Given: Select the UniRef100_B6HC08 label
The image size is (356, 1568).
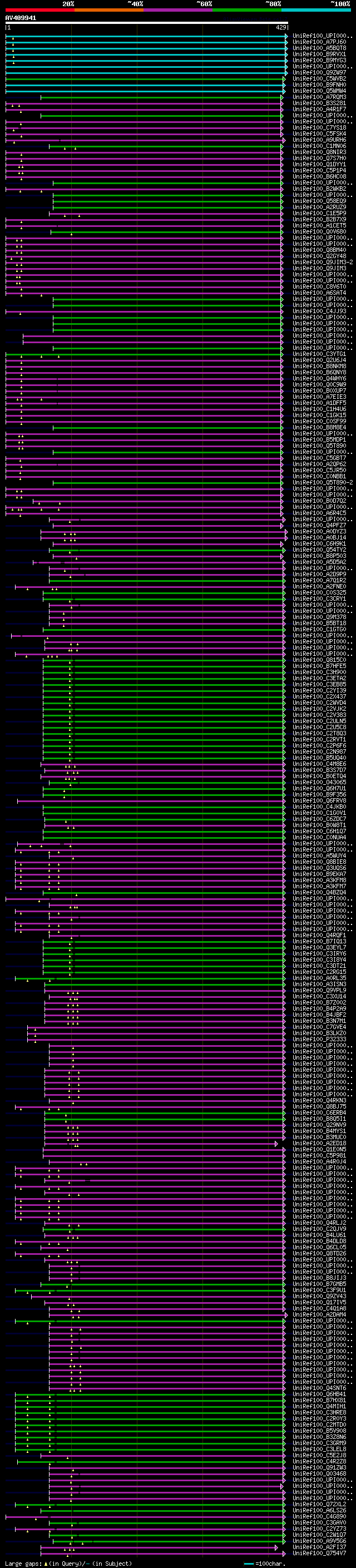Looking at the screenshot, I should [319, 176].
